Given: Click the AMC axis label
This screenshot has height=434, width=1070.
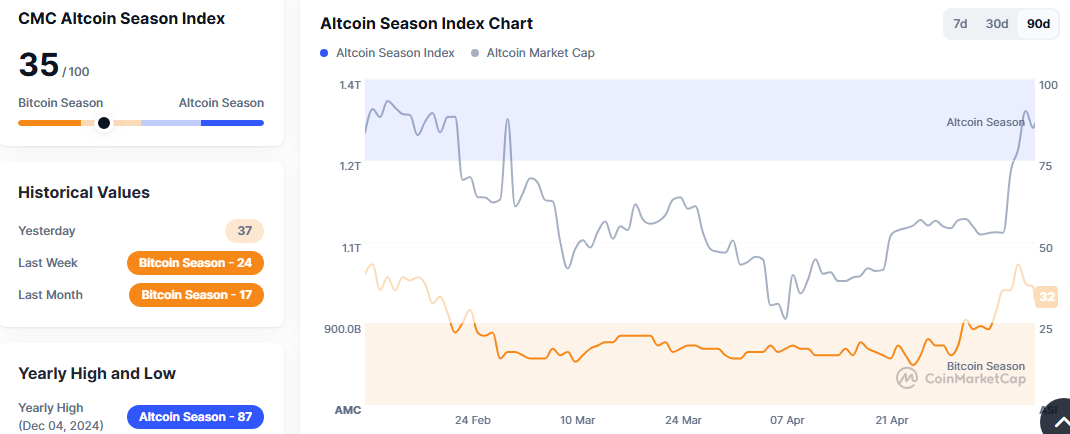Looking at the screenshot, I should click(347, 410).
